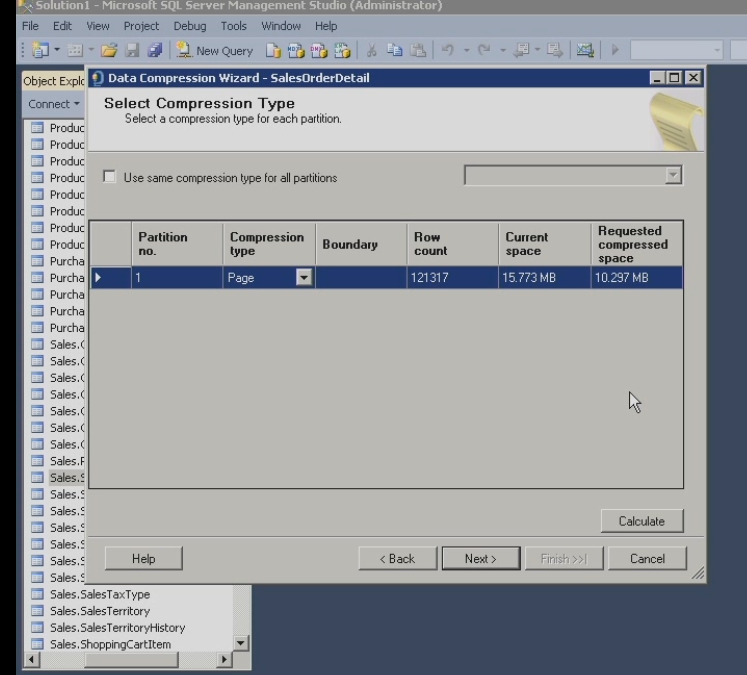
Task: Click the Start play arrow icon
Action: click(615, 50)
